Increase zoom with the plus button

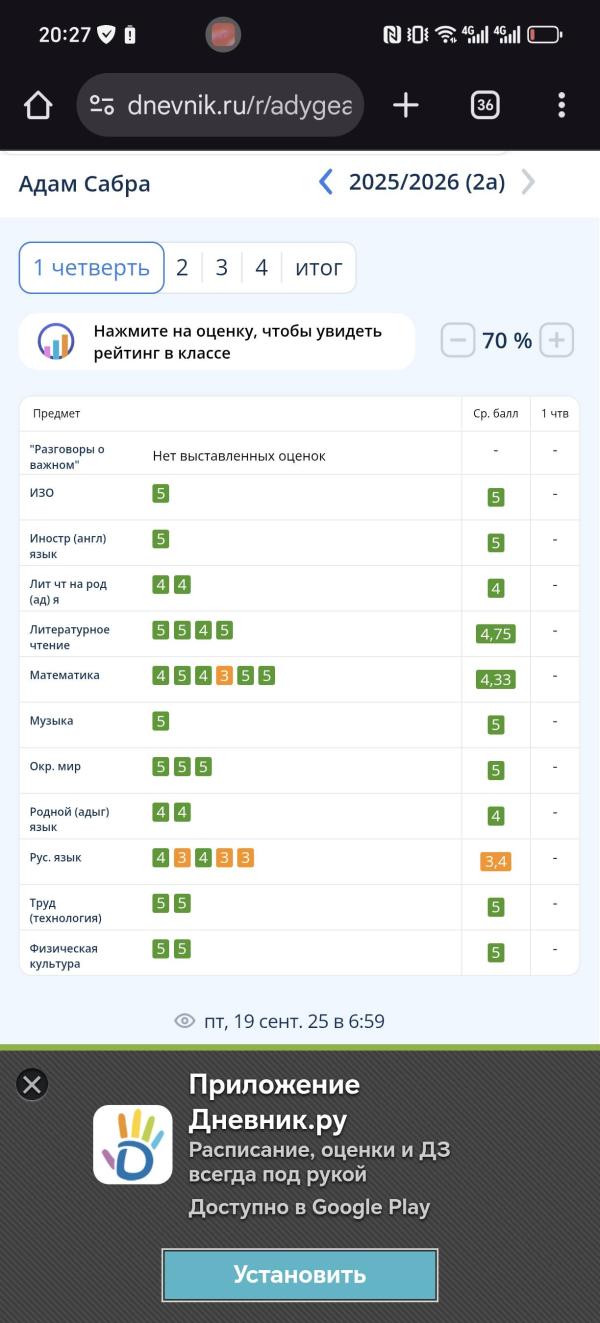click(557, 341)
